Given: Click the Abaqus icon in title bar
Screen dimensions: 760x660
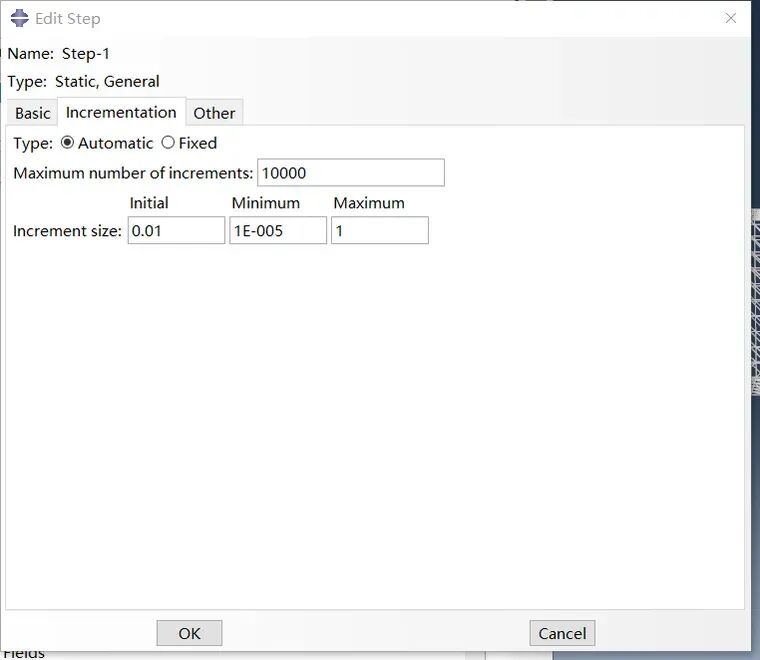Looking at the screenshot, I should (x=19, y=18).
